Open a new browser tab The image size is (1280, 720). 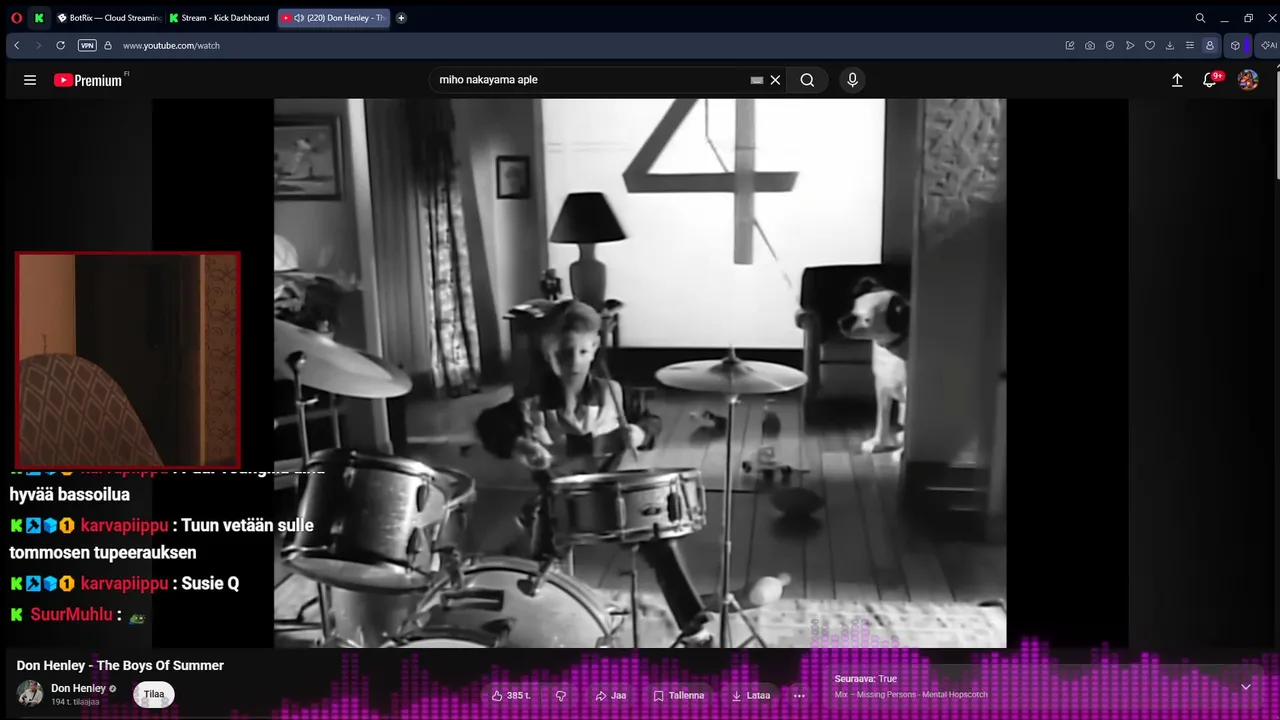(401, 18)
